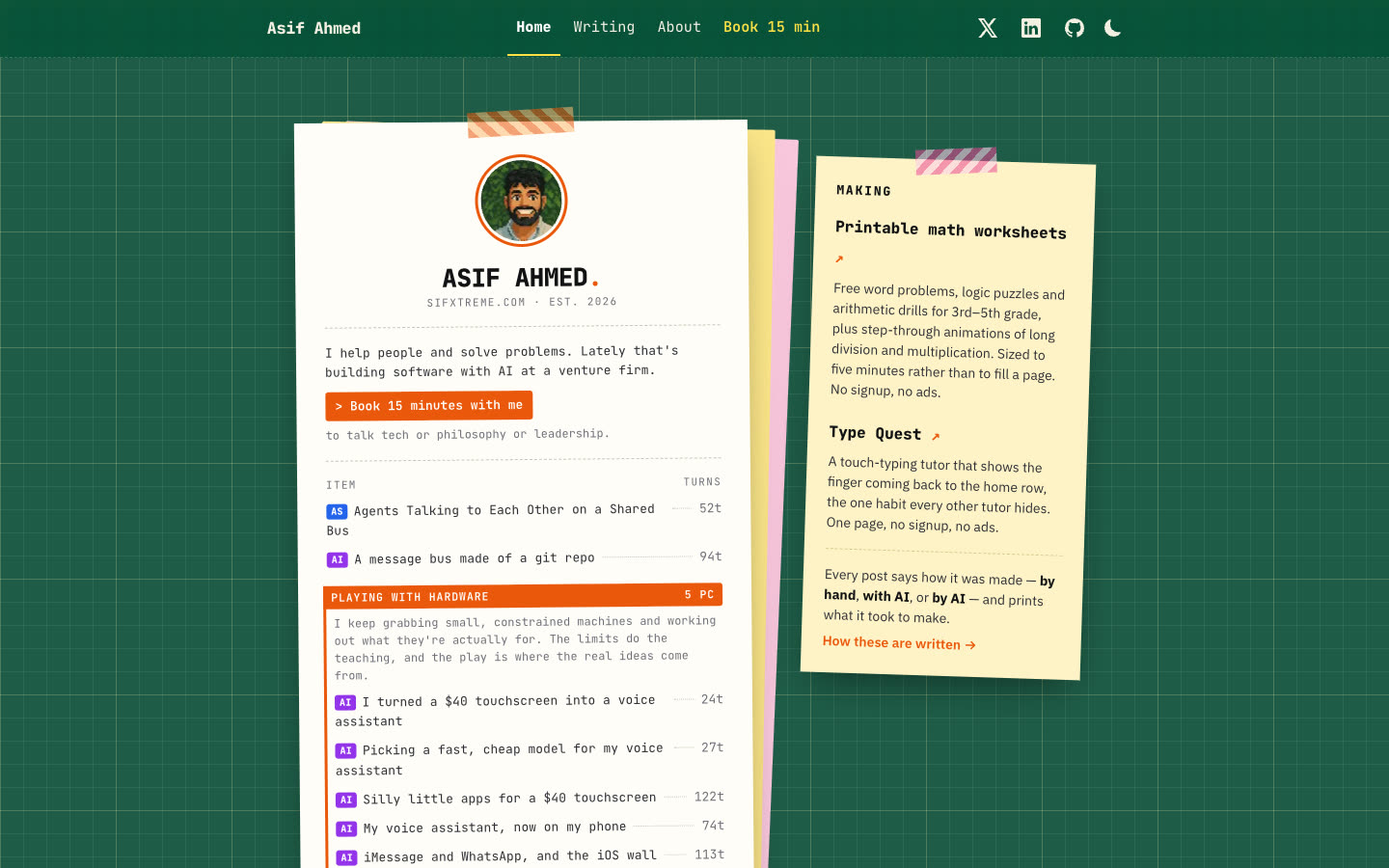Open the GitHub profile icon
The height and width of the screenshot is (868, 1389).
1075,28
